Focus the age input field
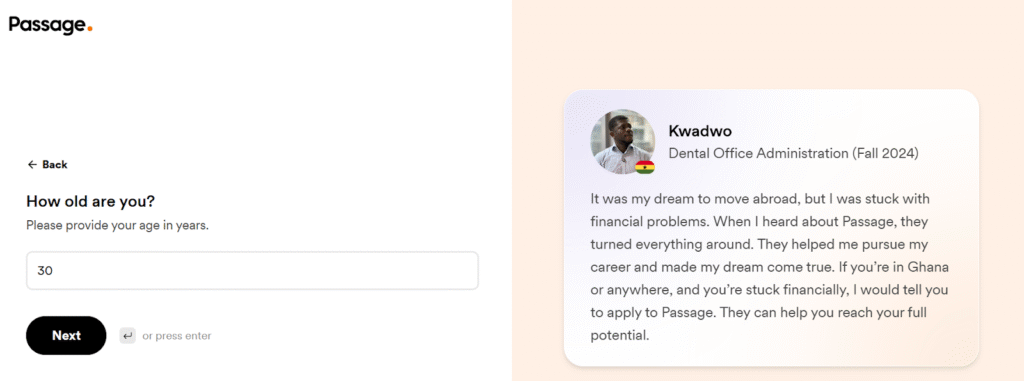 click(252, 271)
